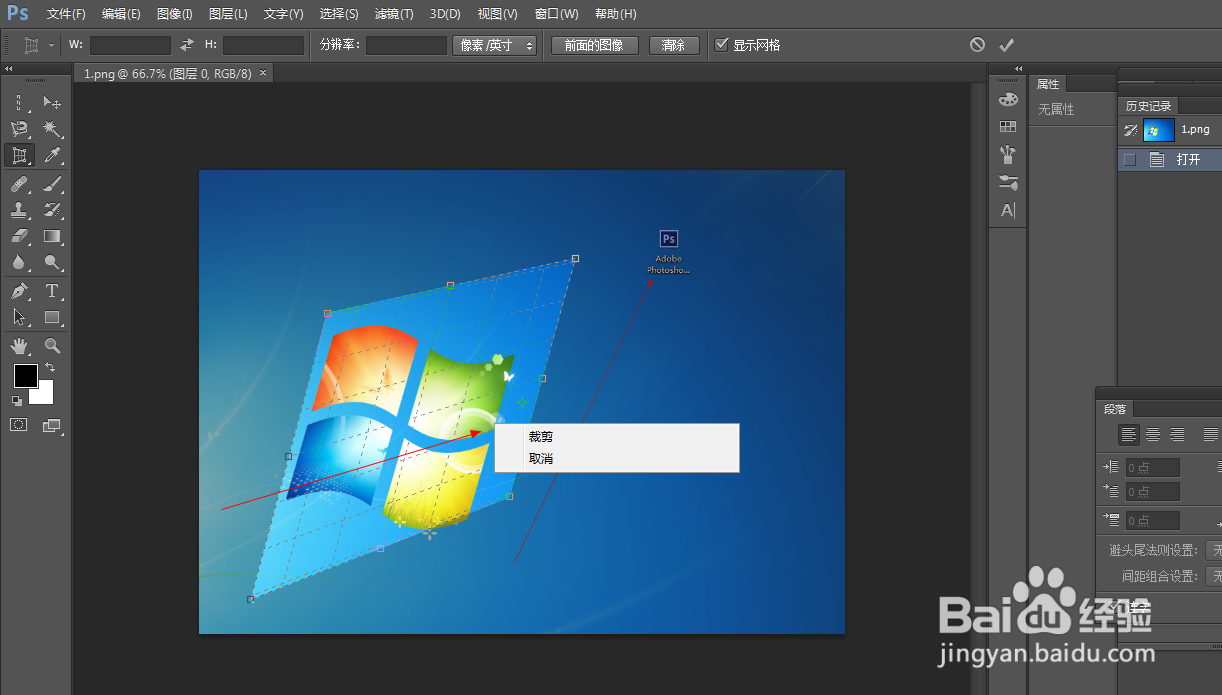The height and width of the screenshot is (695, 1222).
Task: Select the History Brush tool
Action: [52, 210]
